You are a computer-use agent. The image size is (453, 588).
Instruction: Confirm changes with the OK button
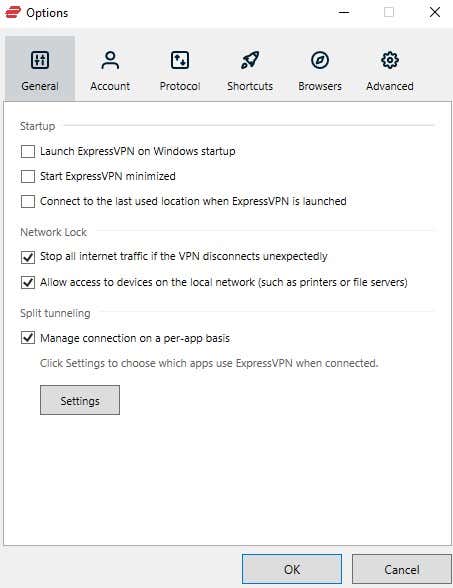pyautogui.click(x=292, y=569)
